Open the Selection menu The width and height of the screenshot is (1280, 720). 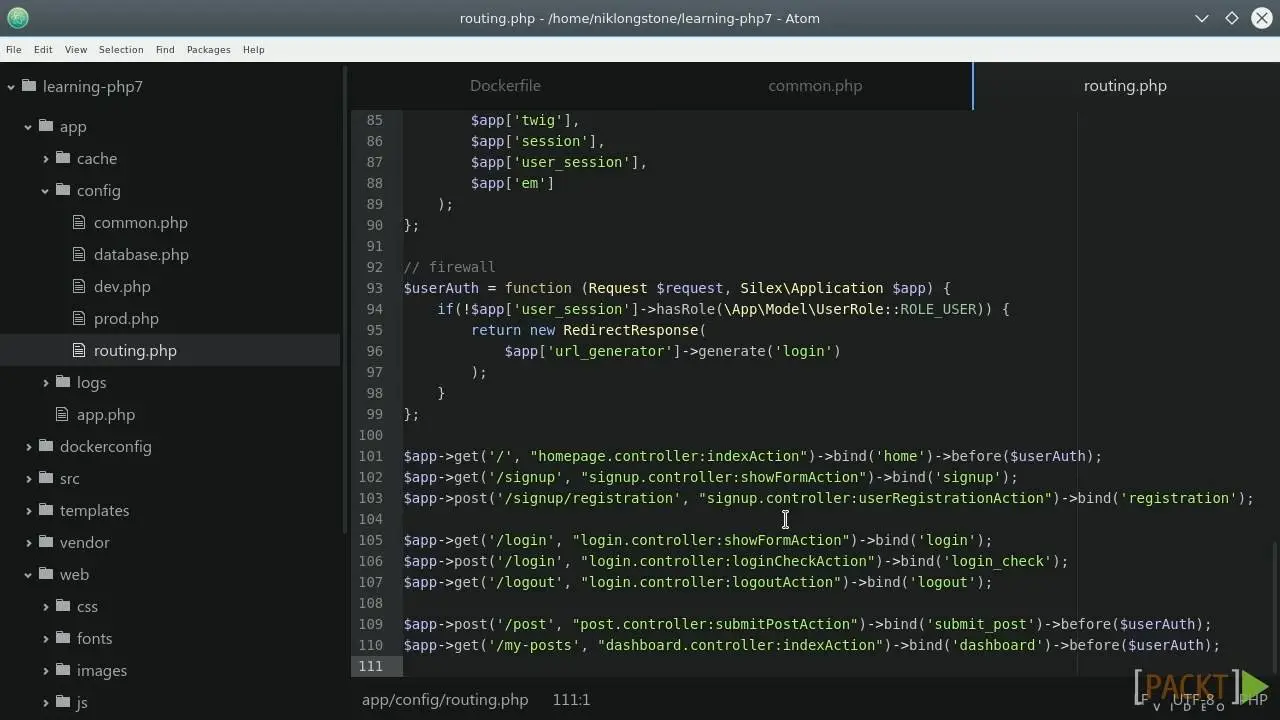121,49
